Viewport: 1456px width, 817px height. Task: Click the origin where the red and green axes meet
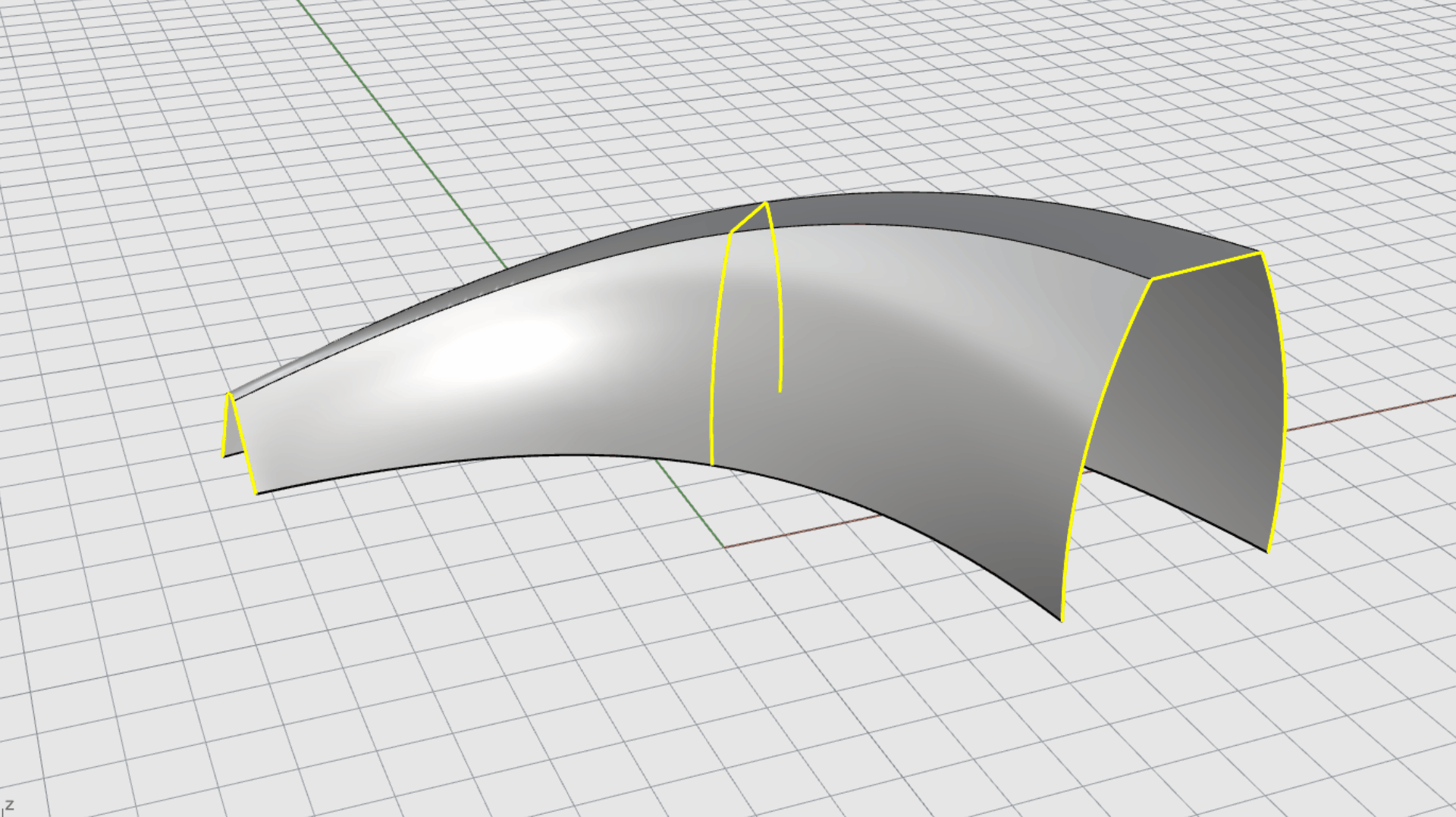(725, 546)
